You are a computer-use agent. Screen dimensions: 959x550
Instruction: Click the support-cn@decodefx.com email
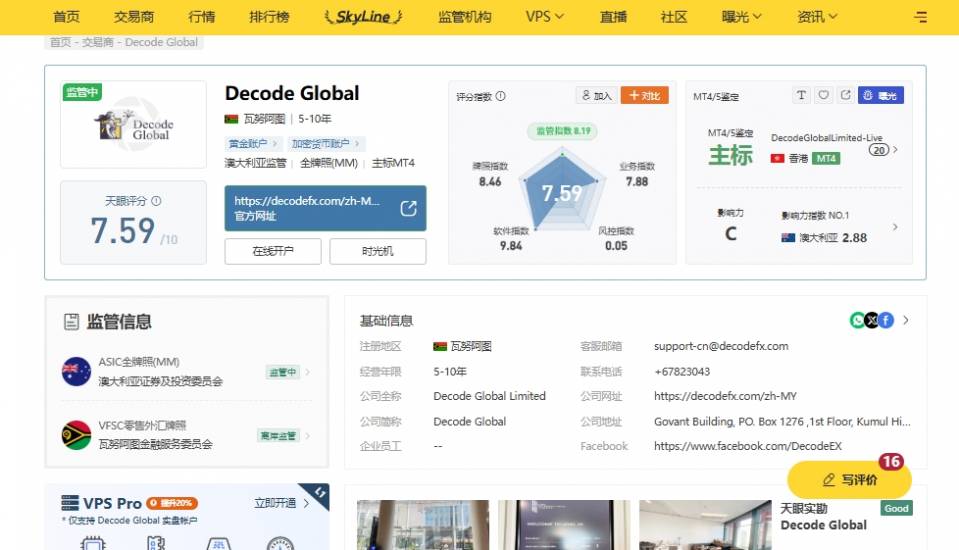[x=721, y=346]
